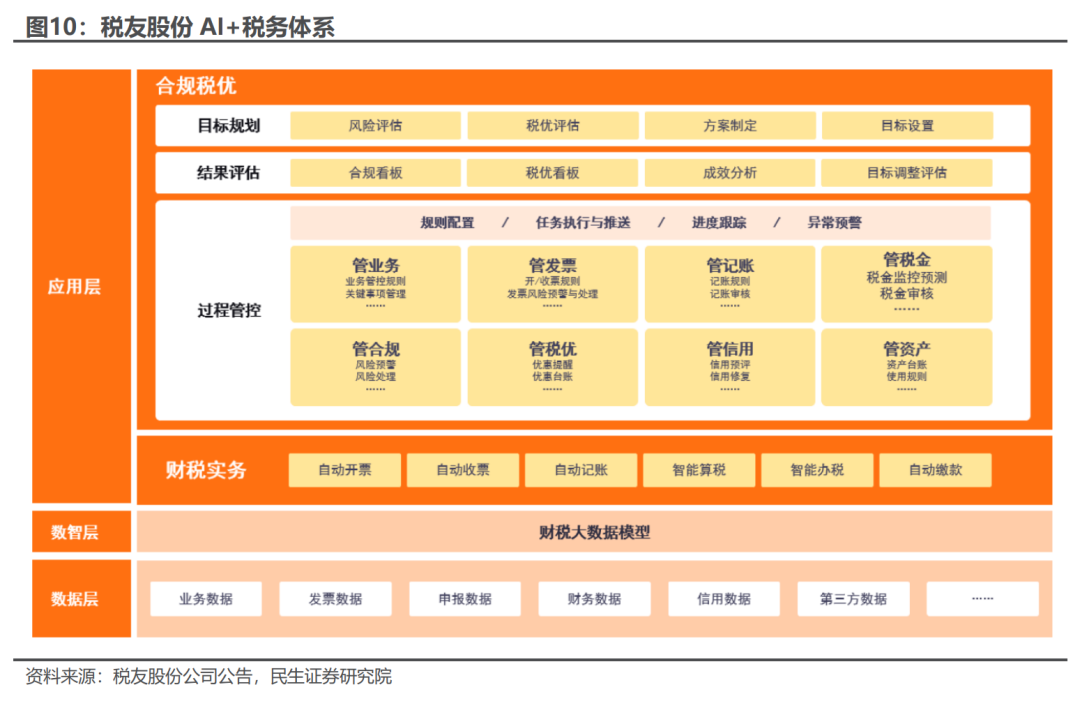Select the 信用数据 box

point(724,598)
